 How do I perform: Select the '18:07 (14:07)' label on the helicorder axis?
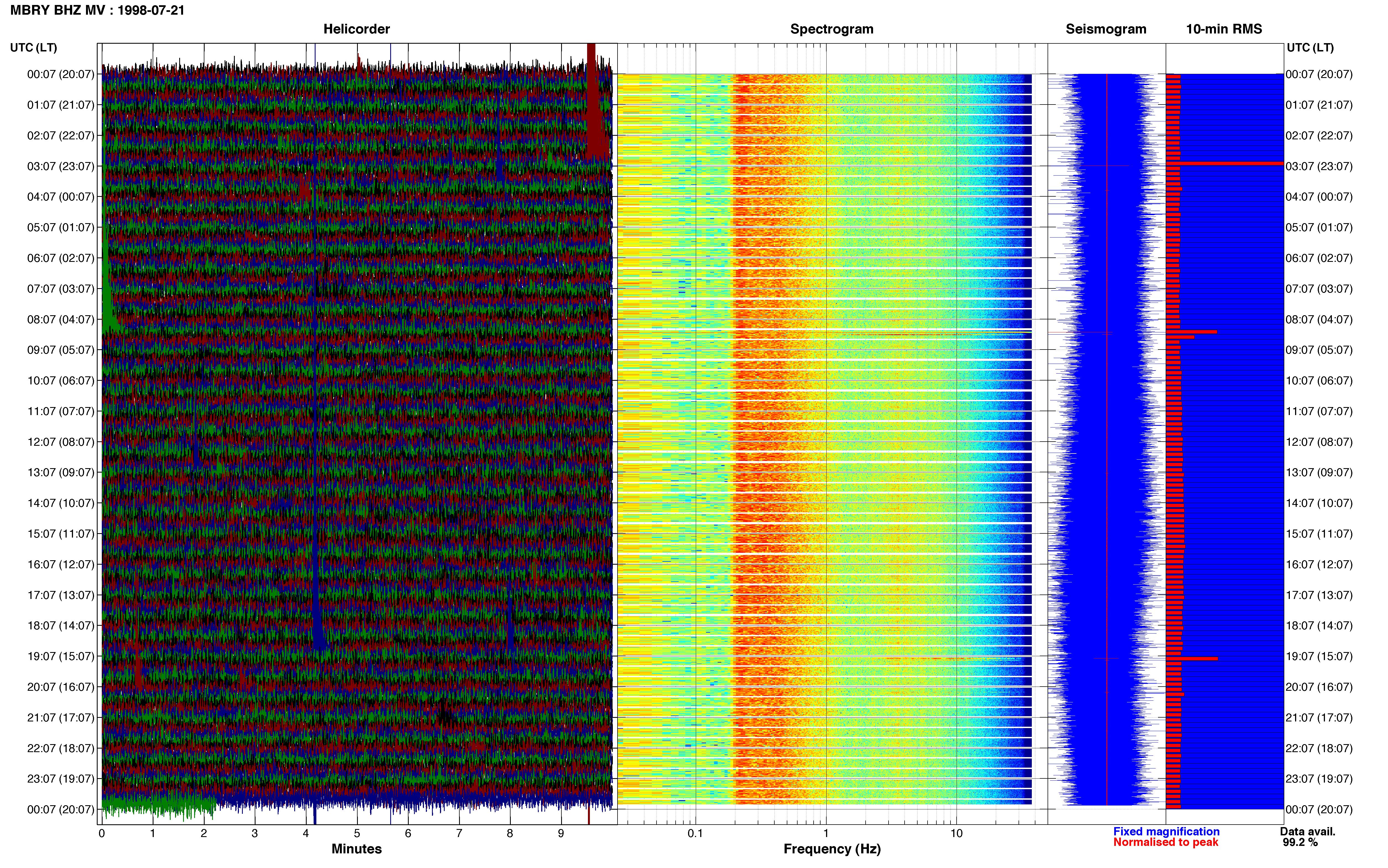click(60, 626)
